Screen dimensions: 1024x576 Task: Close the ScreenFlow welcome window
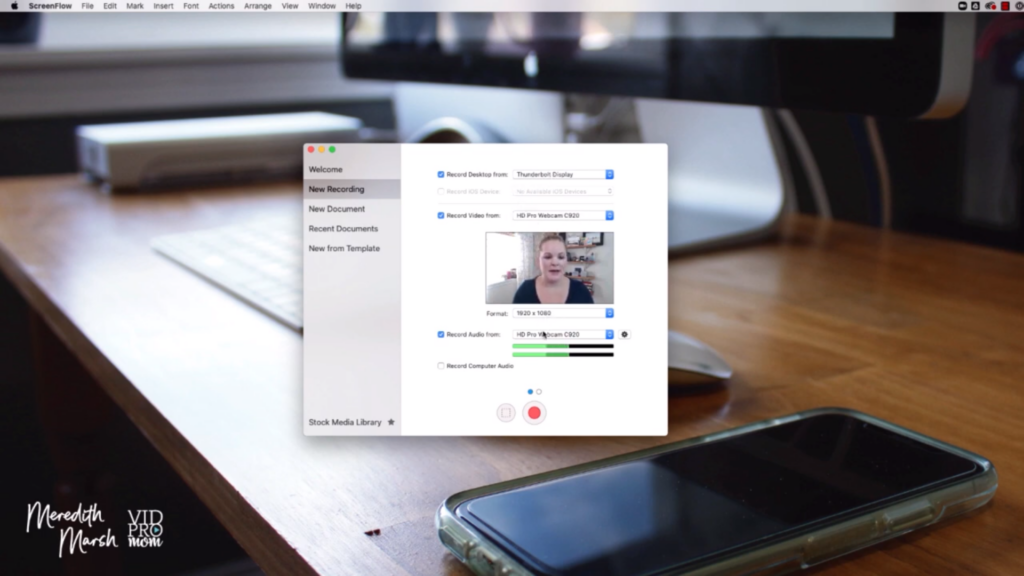point(312,150)
